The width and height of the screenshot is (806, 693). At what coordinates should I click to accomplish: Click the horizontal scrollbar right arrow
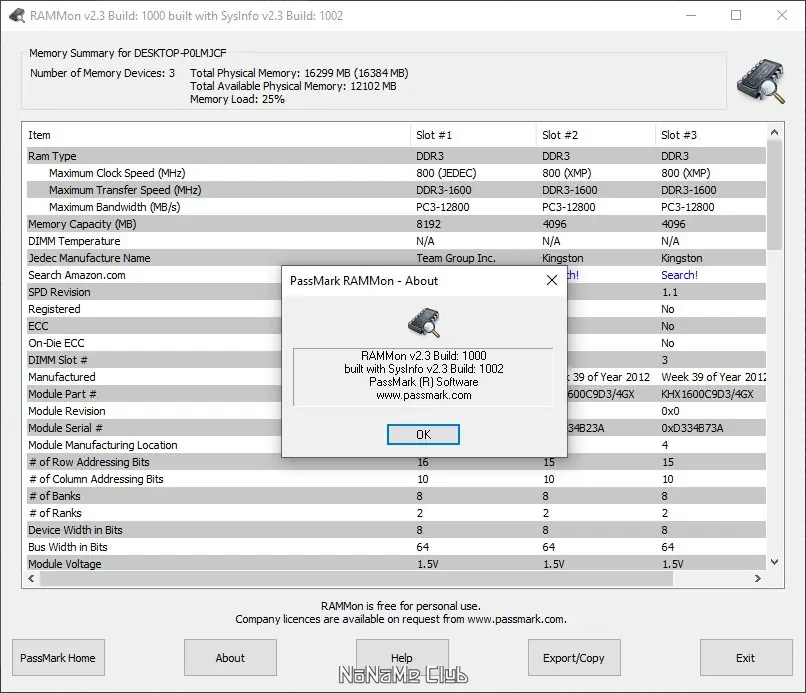758,578
